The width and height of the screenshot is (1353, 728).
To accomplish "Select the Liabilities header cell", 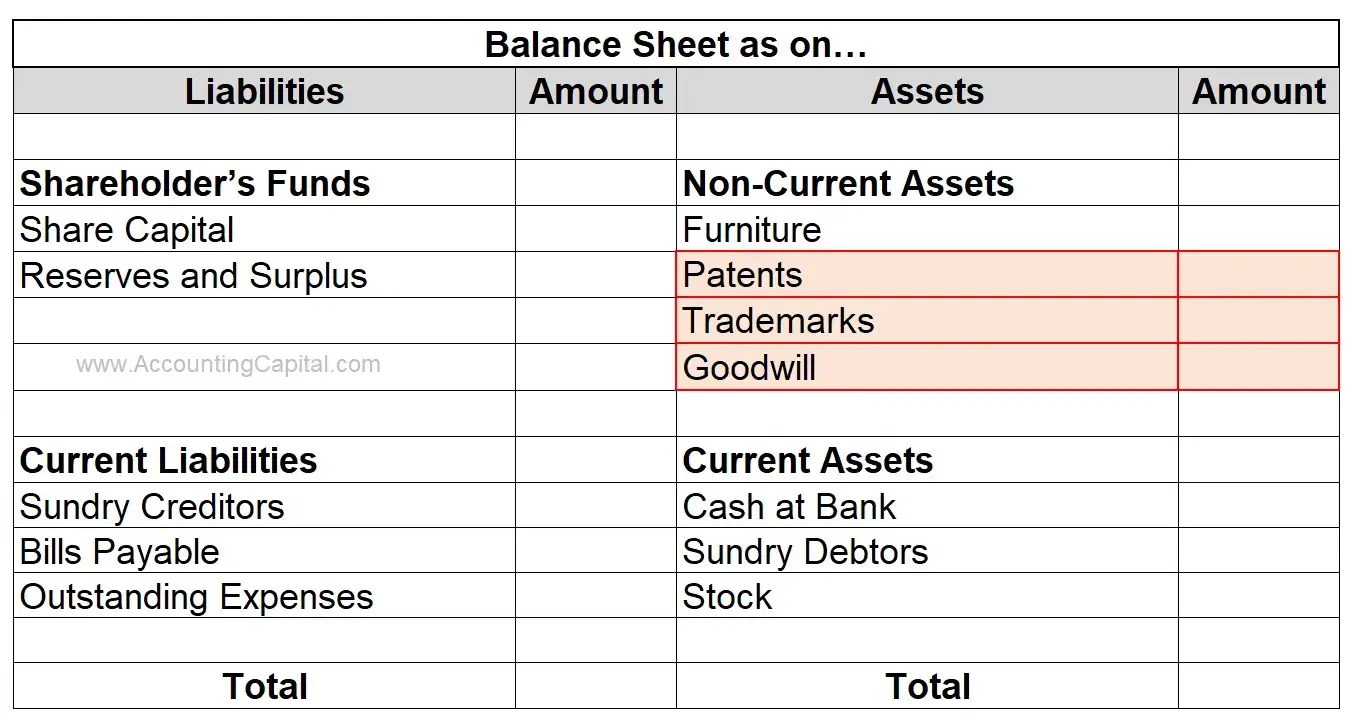I will pos(265,91).
